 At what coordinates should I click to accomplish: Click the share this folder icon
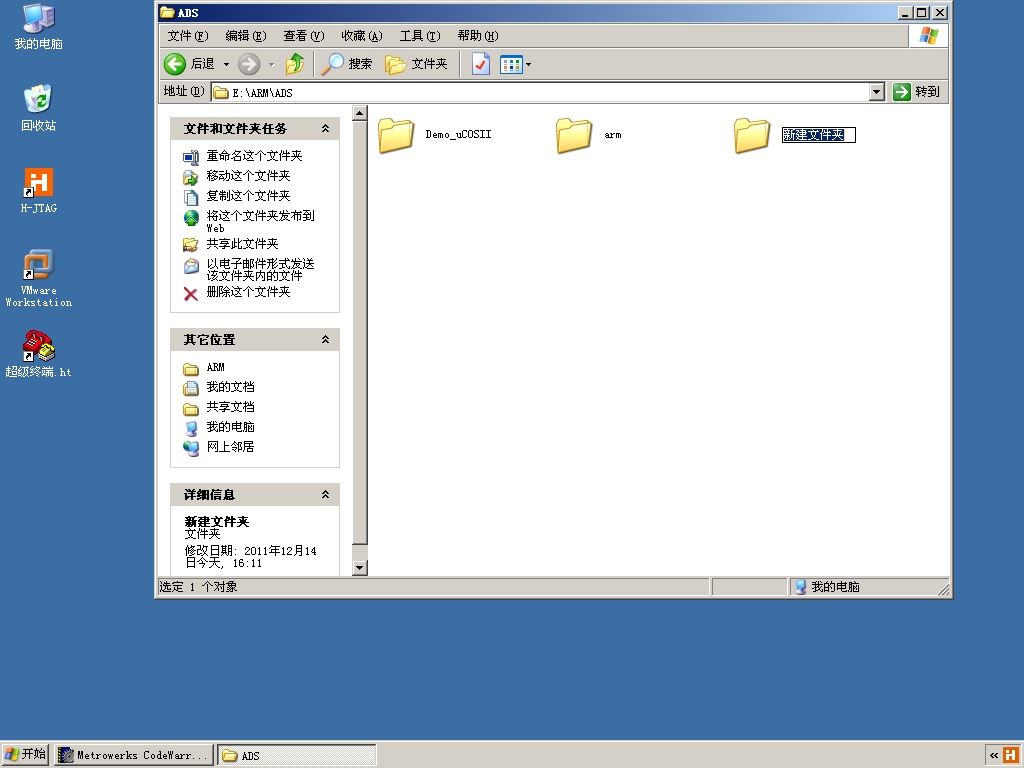191,244
